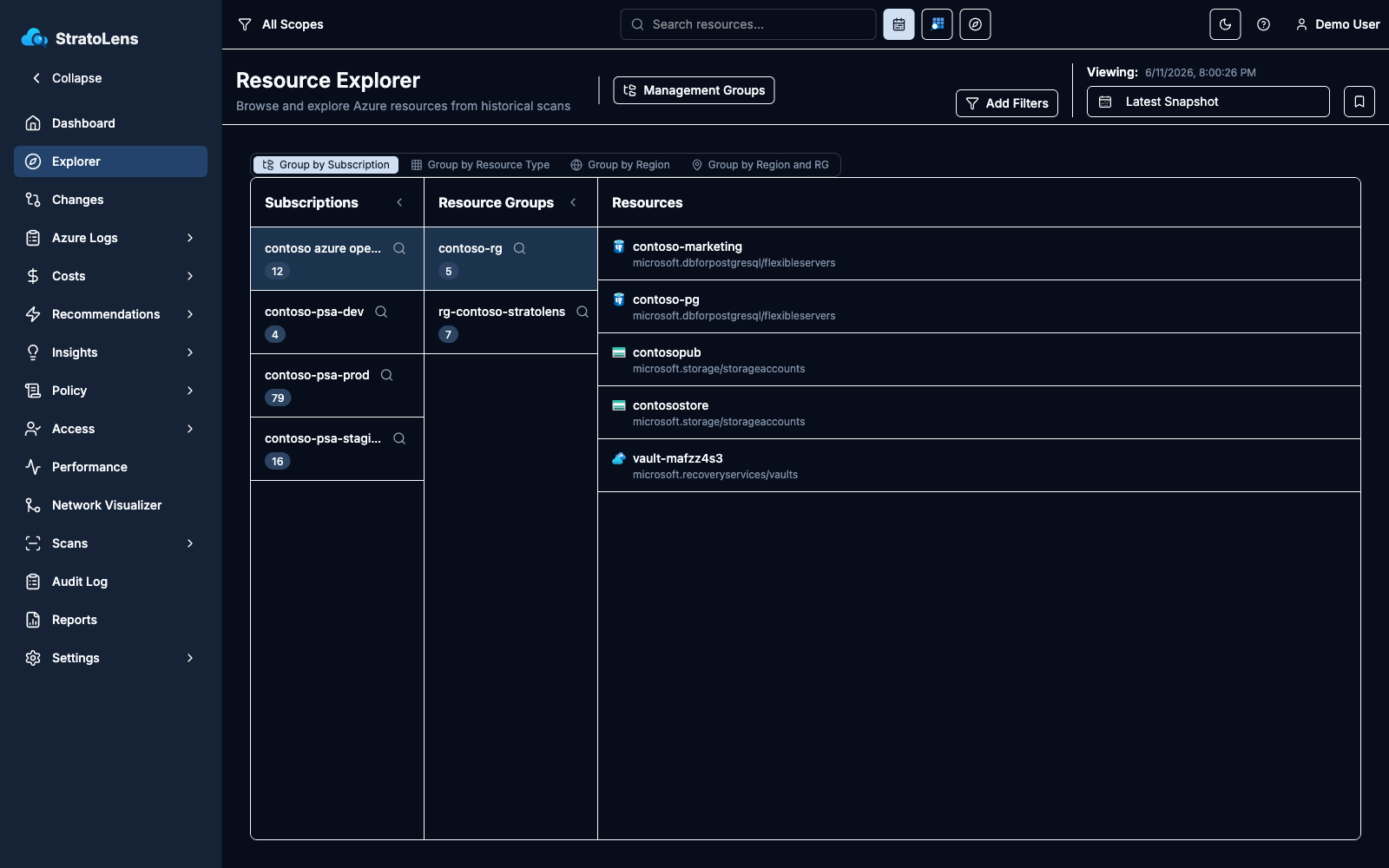
Task: Open Network Visualizer
Action: tap(110, 505)
